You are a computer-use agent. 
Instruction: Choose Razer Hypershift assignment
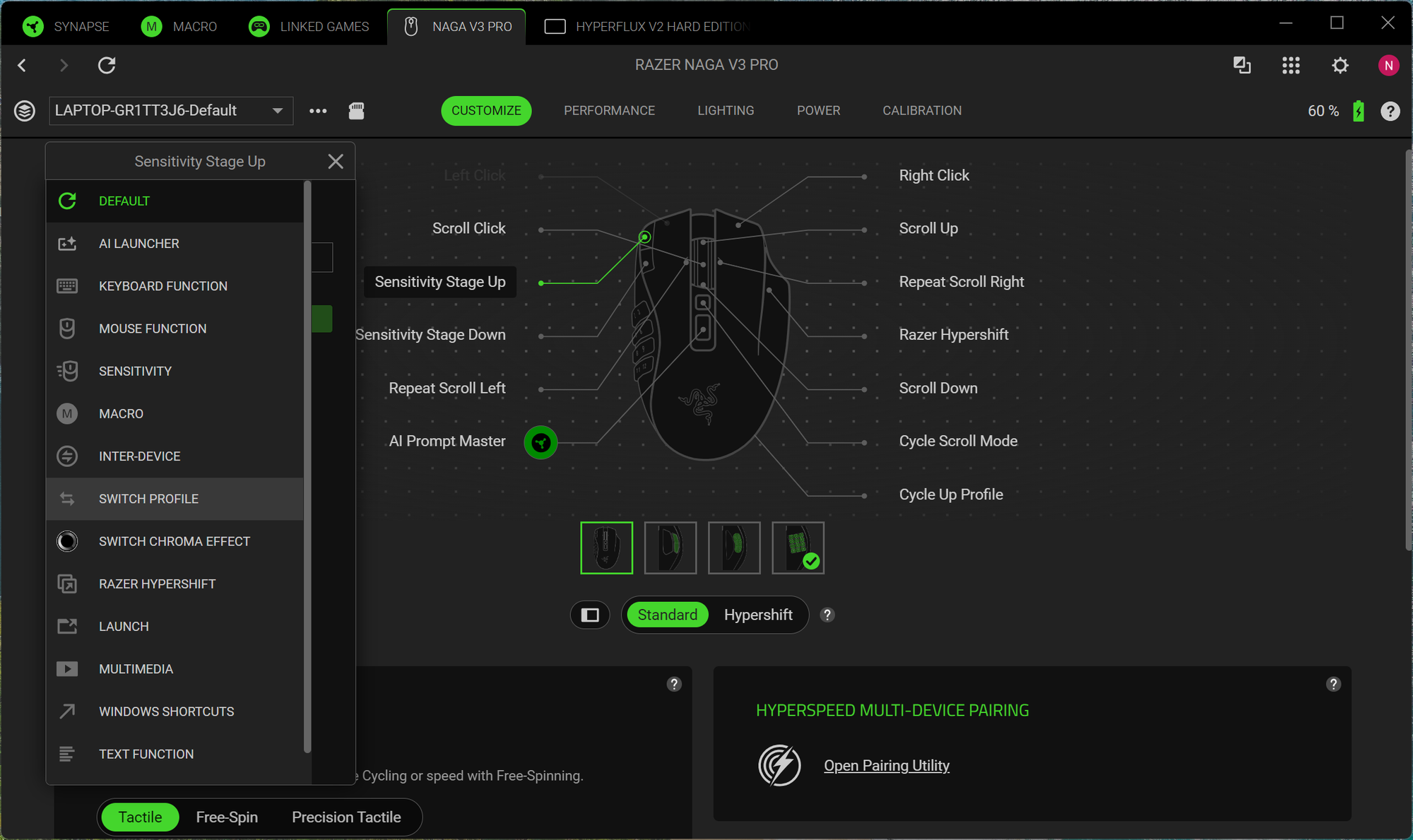[x=175, y=584]
